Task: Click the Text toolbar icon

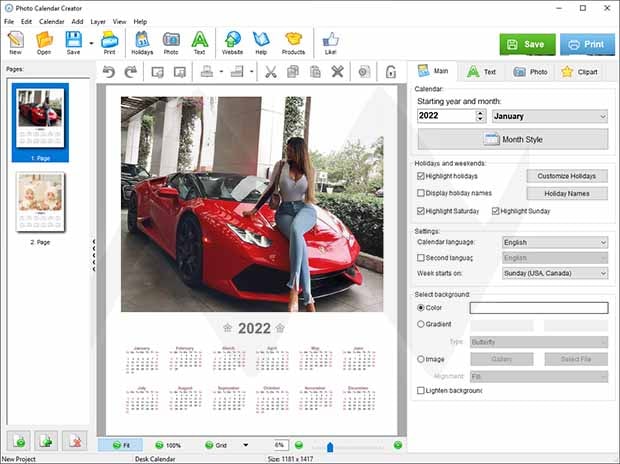Action: click(x=200, y=43)
